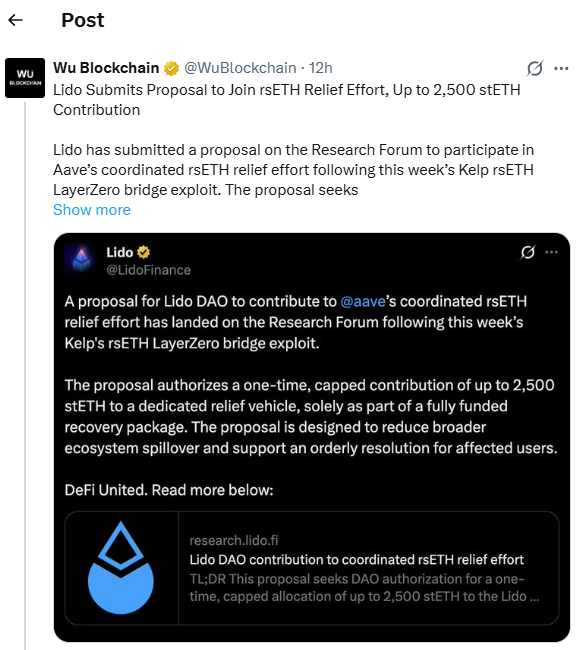Viewport: 580px width, 650px height.
Task: Open @WuBlockchain handle link
Action: (240, 68)
